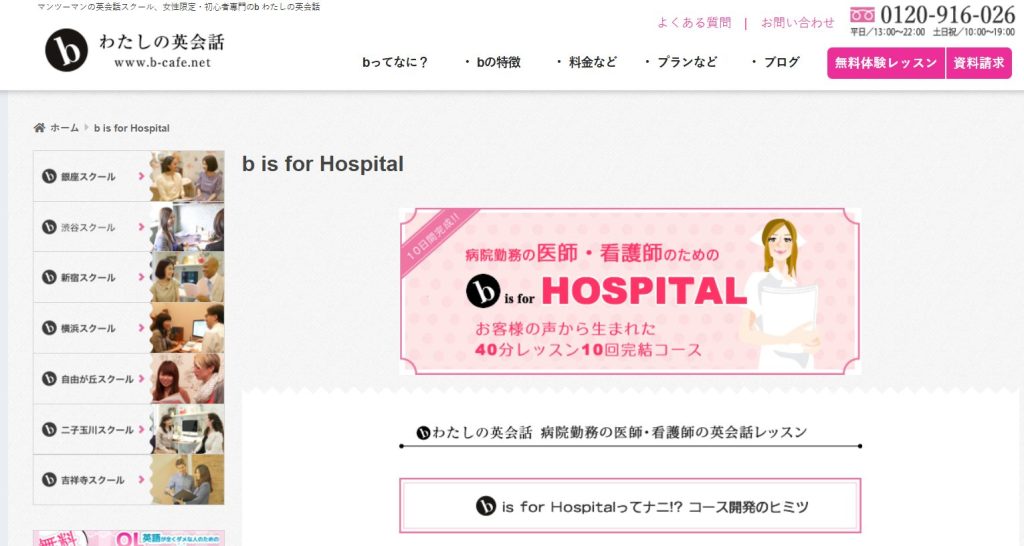Click the pink arrow on 横浜スクール
Viewport: 1024px width, 546px height.
click(x=141, y=328)
